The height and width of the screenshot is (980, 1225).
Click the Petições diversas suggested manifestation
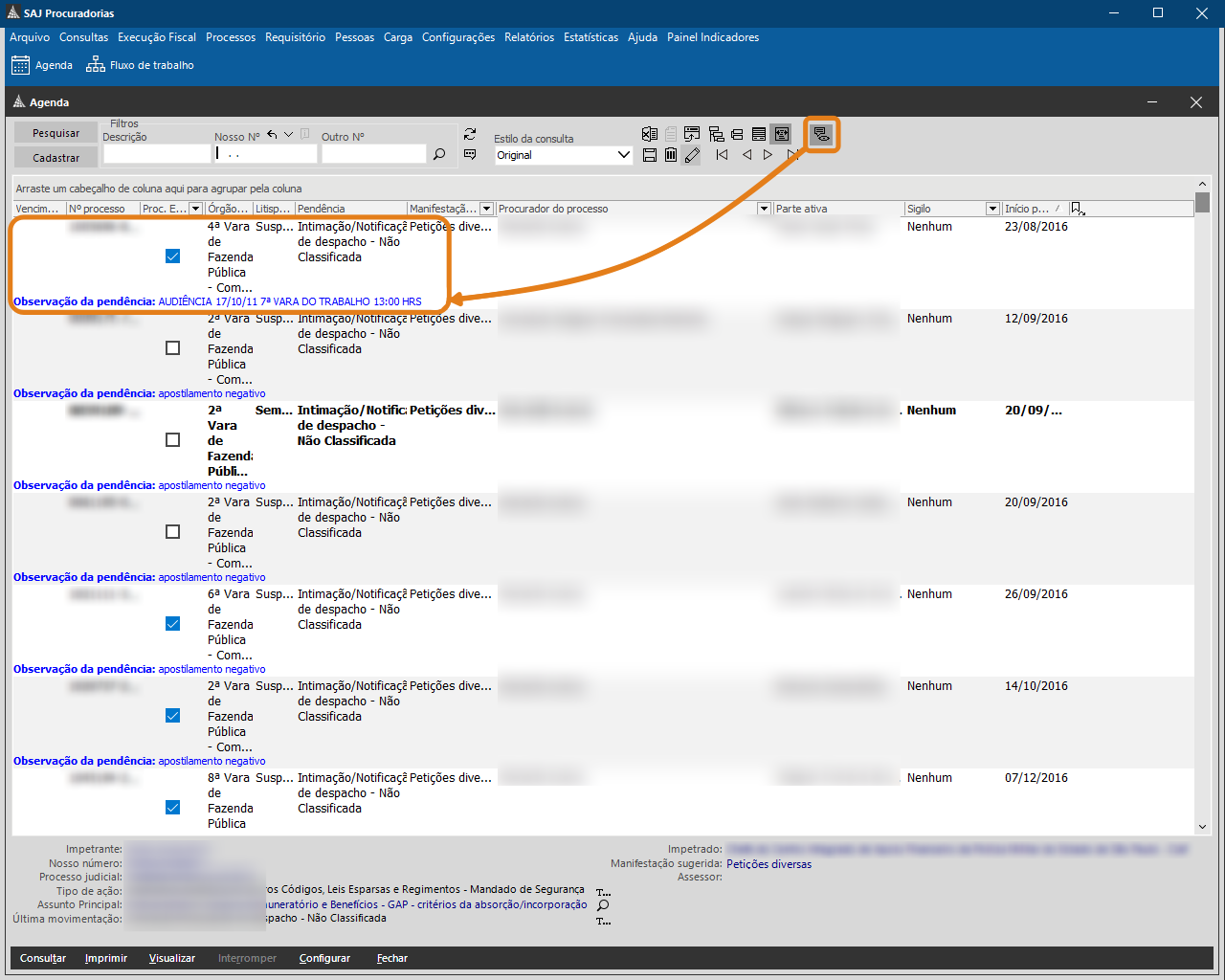point(768,864)
